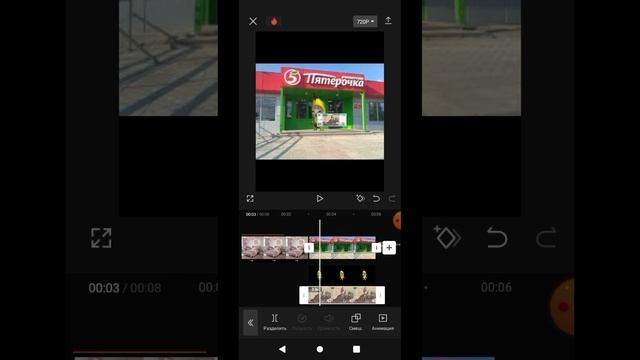Tap the Android home circle button
This screenshot has height=360, width=640.
[320, 349]
